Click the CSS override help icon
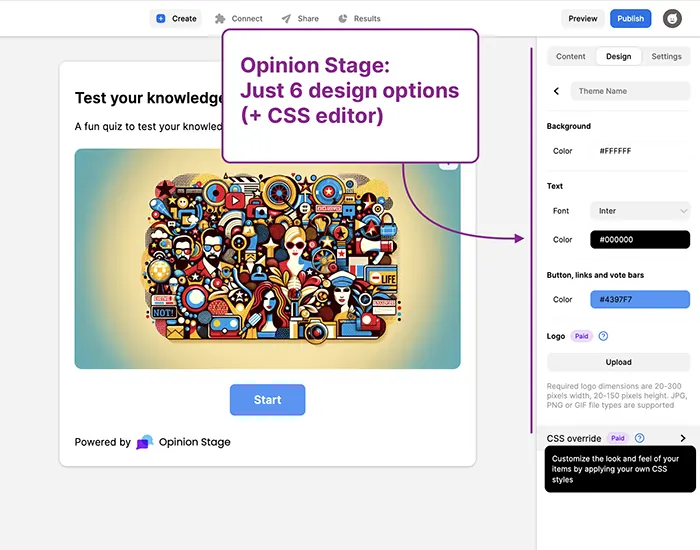This screenshot has width=700, height=550. tap(639, 438)
